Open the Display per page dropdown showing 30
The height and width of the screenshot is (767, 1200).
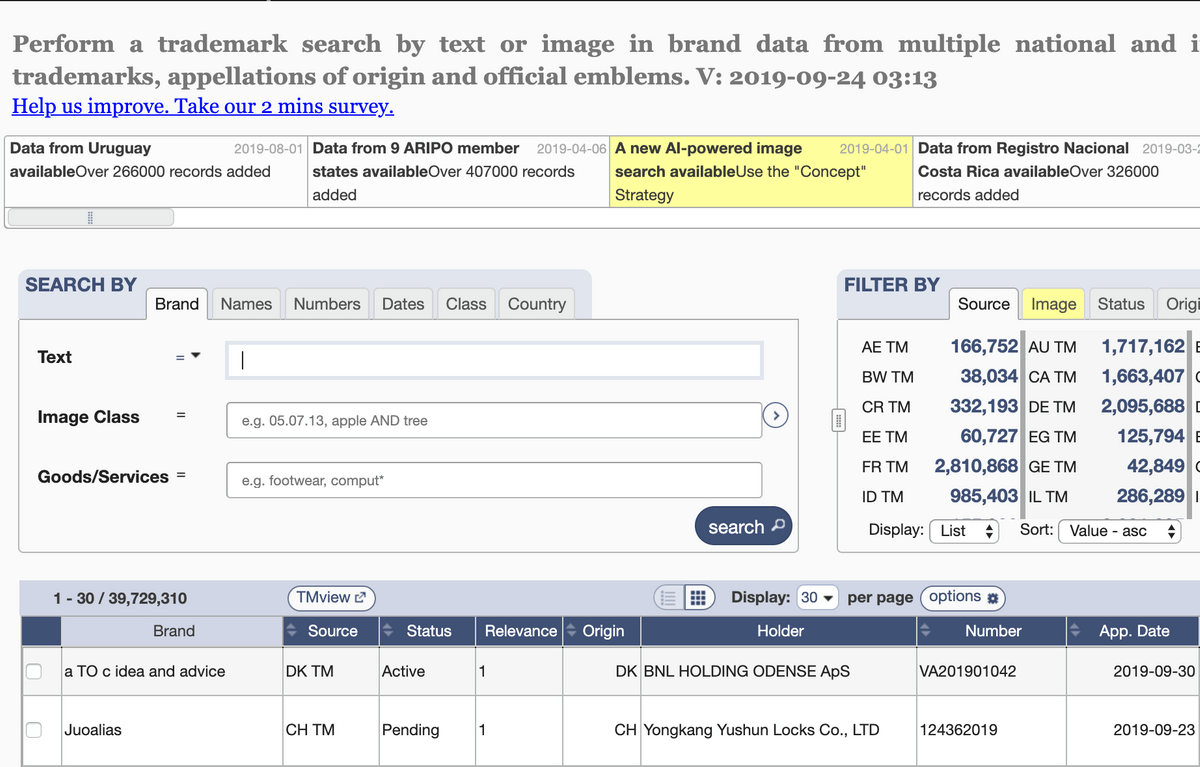[820, 597]
